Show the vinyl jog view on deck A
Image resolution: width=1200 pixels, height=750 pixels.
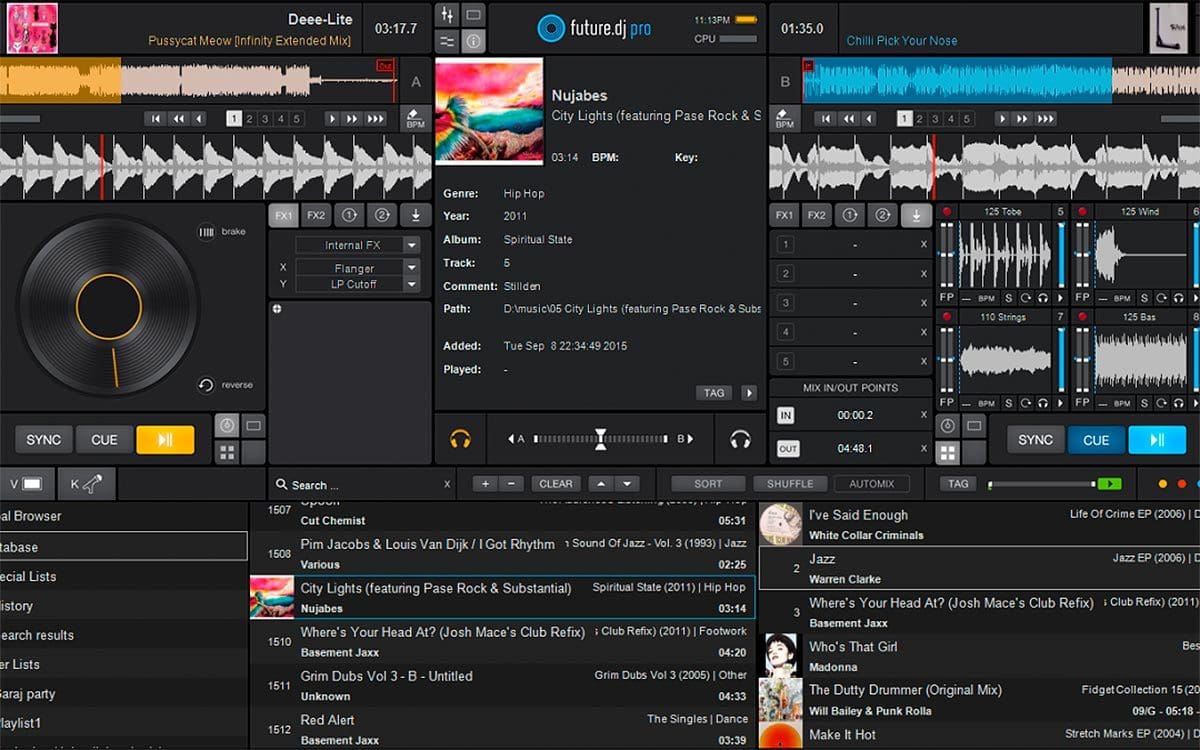point(227,426)
